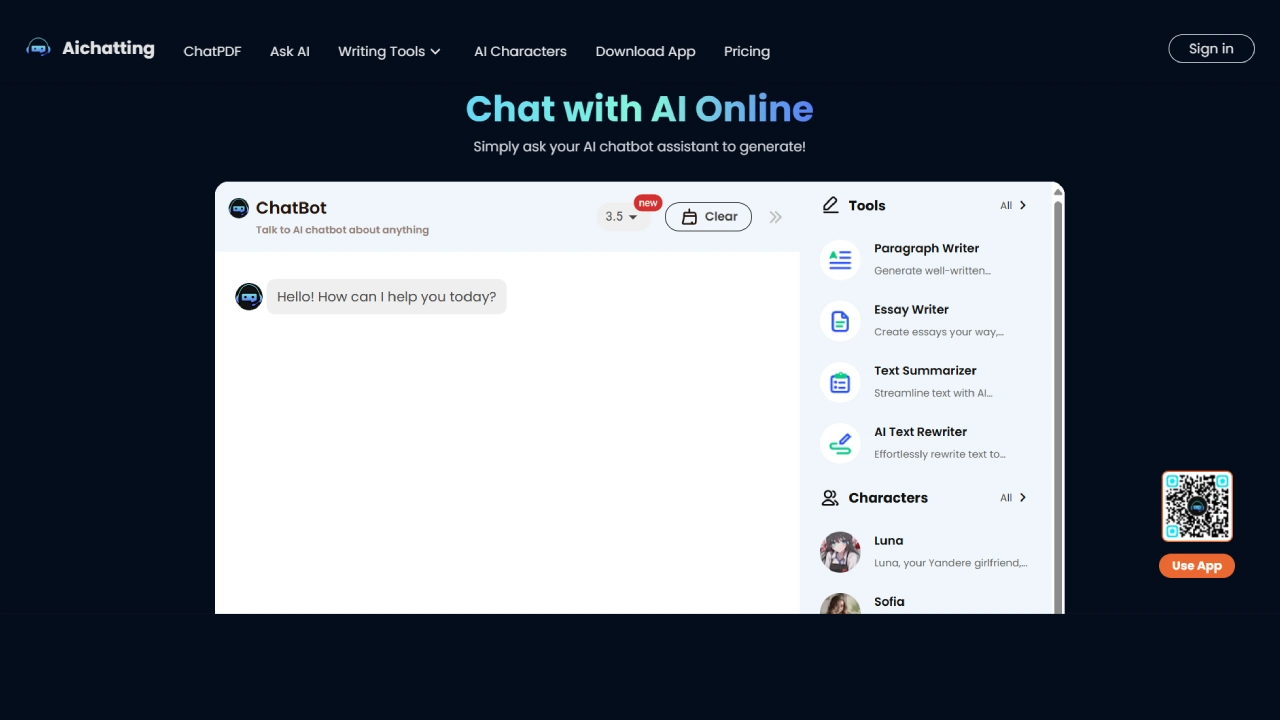The width and height of the screenshot is (1280, 720).
Task: Select the Text Summarizer clipboard icon
Action: (840, 382)
